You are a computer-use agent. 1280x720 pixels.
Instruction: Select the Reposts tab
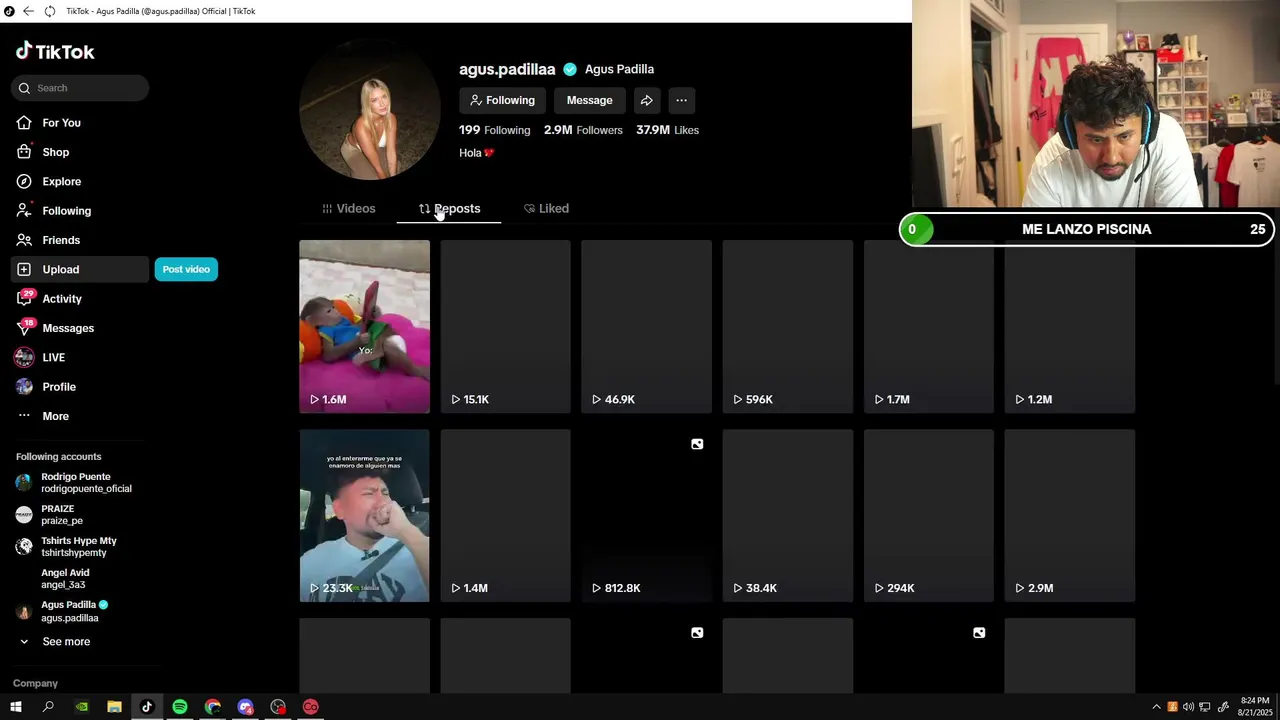[449, 208]
